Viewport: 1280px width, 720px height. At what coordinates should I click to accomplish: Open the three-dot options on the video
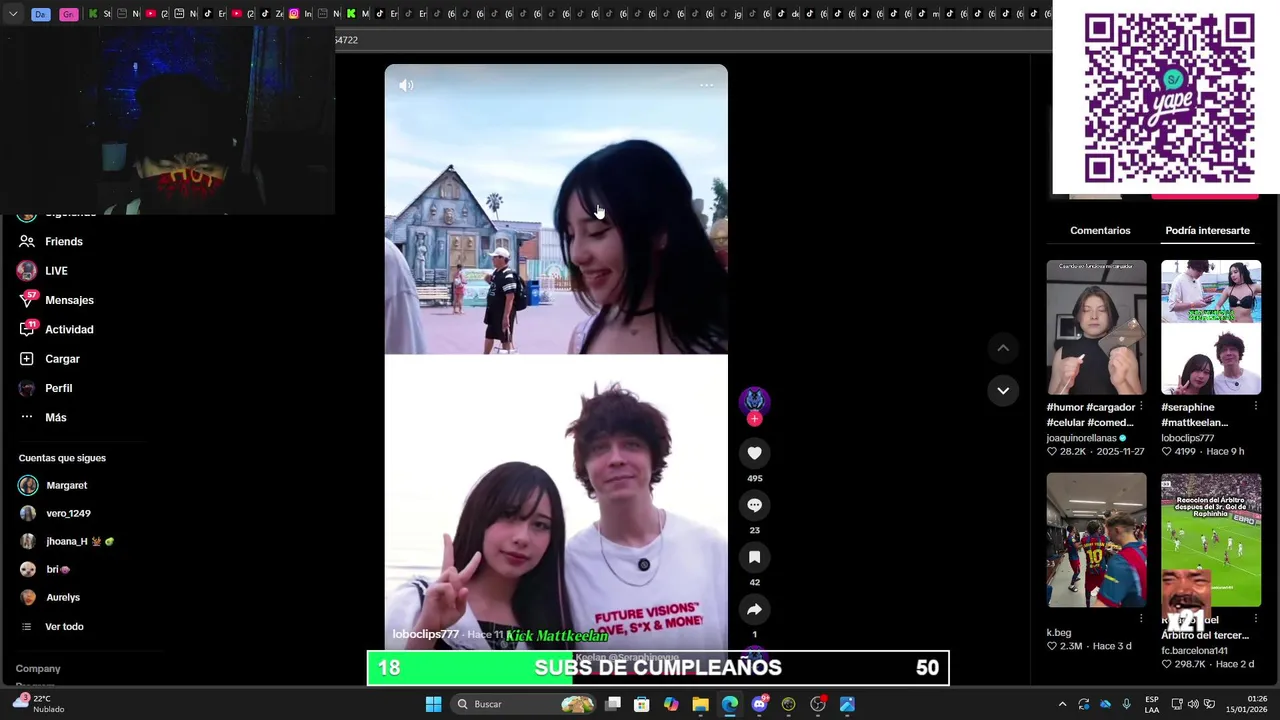pos(706,85)
